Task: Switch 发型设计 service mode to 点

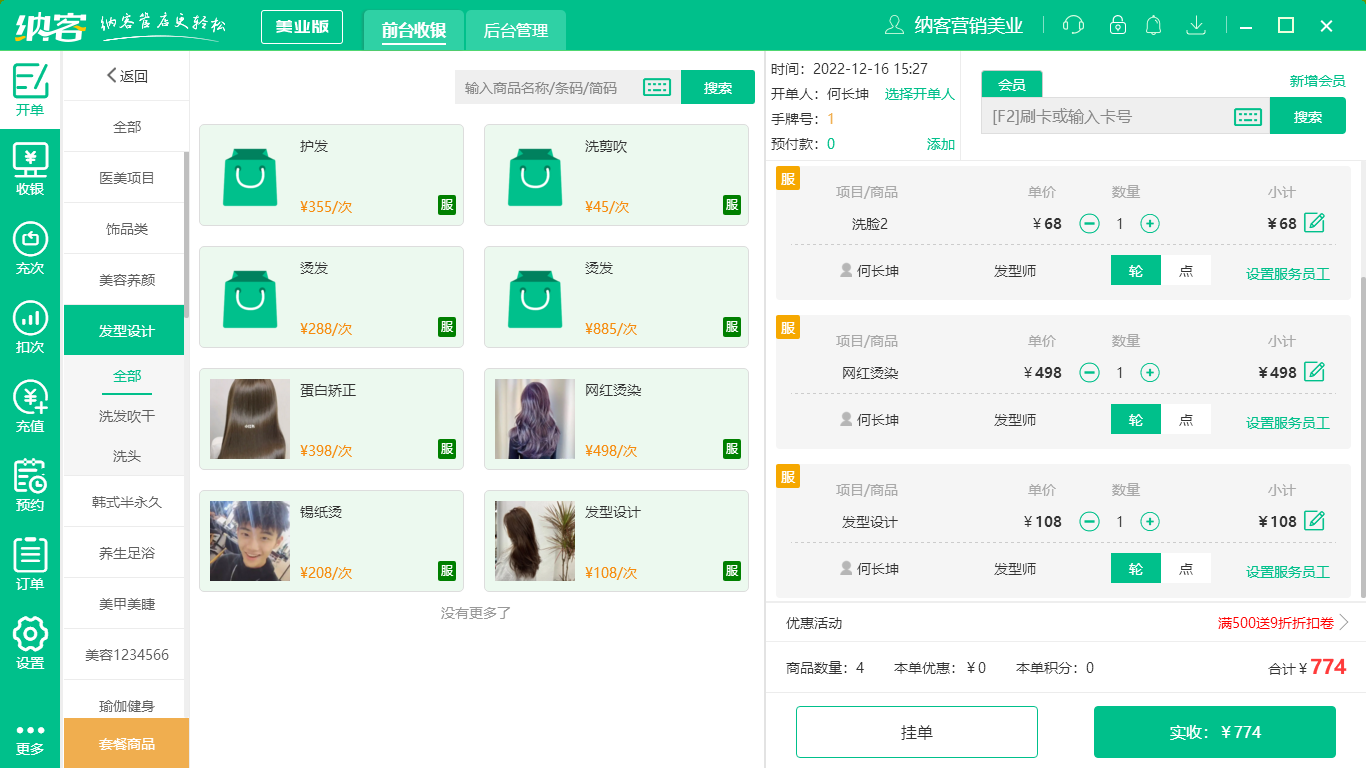Action: 1187,568
